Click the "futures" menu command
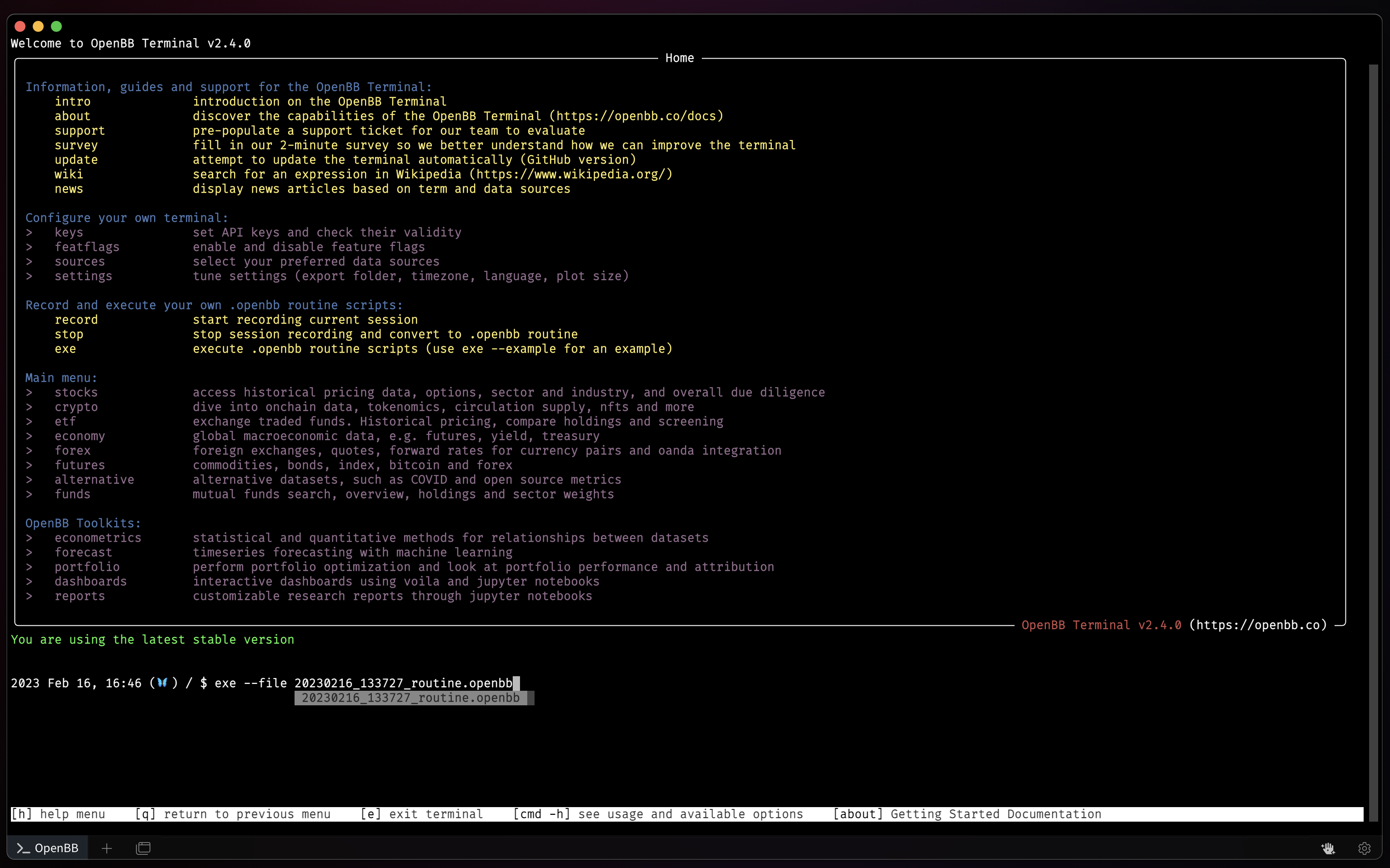The height and width of the screenshot is (868, 1390). 80,465
